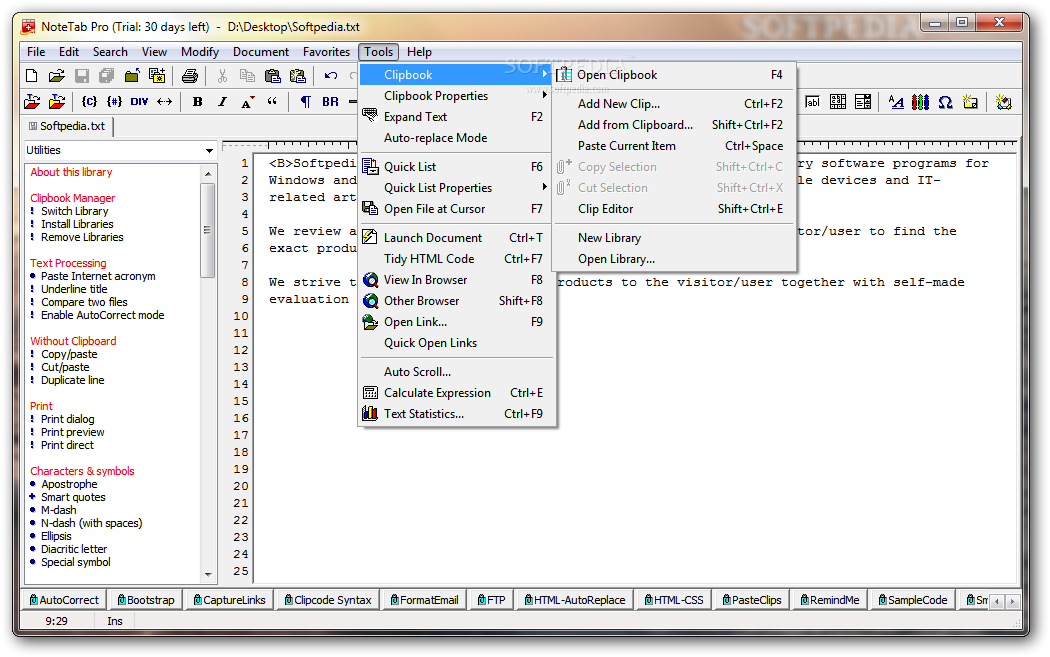Select New Library in submenu
Image resolution: width=1050 pixels, height=657 pixels.
674,238
